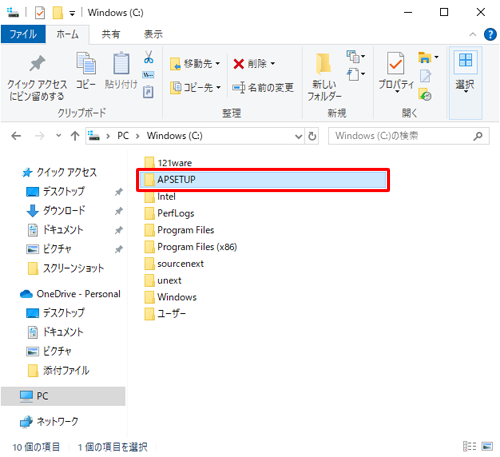Select the Program Files (x86) folder
The width and height of the screenshot is (500, 457).
pyautogui.click(x=191, y=247)
